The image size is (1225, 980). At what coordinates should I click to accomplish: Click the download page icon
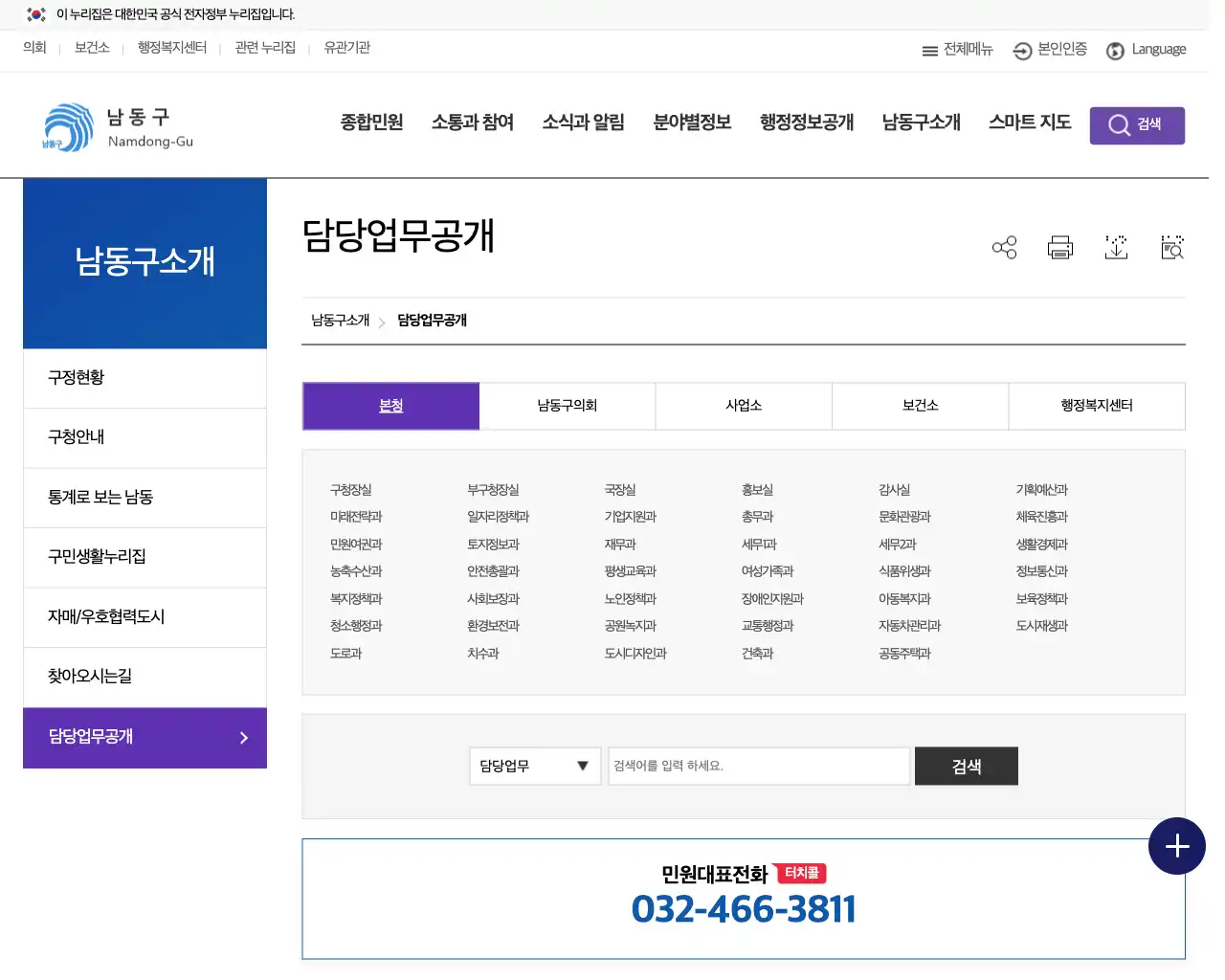(1116, 247)
